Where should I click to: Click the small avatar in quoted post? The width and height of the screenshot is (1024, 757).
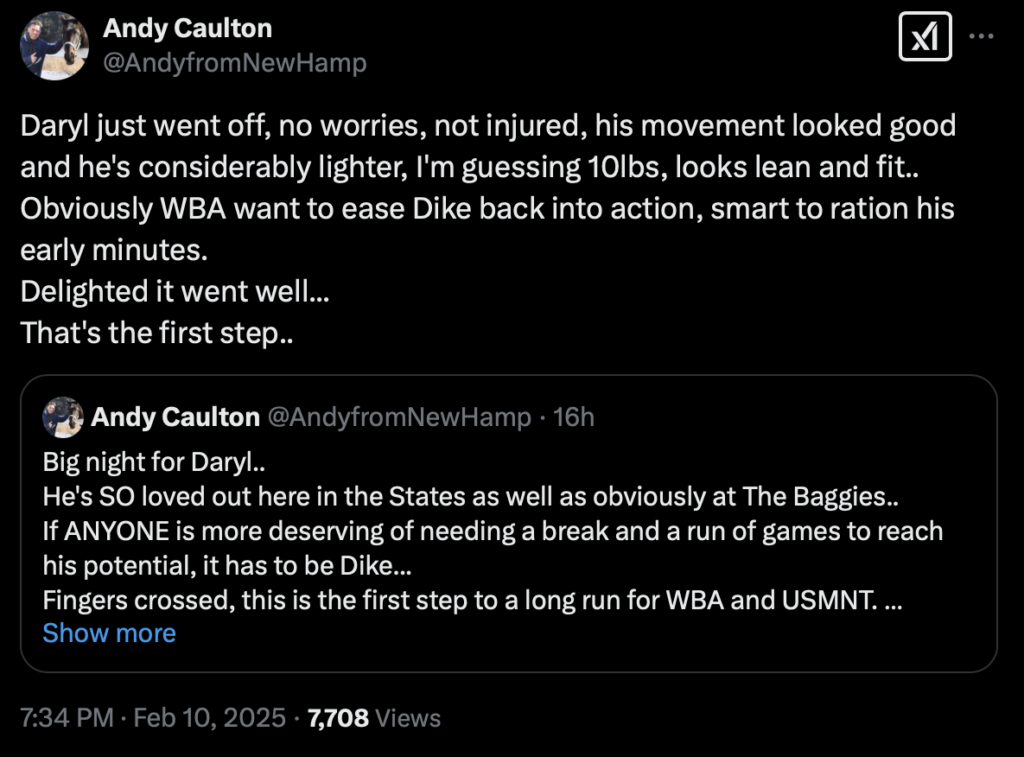(x=63, y=417)
